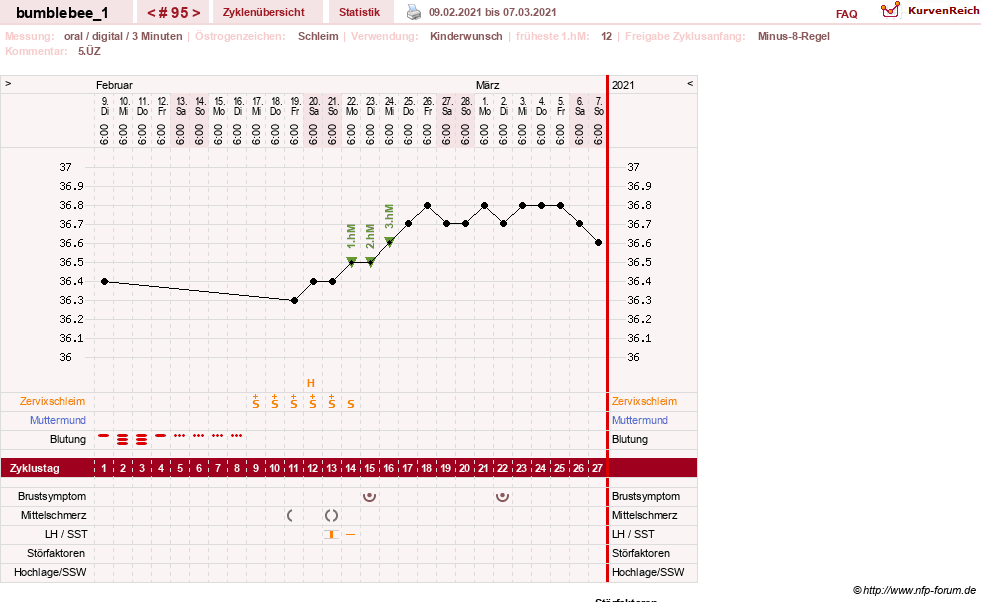Click the light bleeding icon on cycle day 1
This screenshot has width=981, height=602.
[x=104, y=436]
